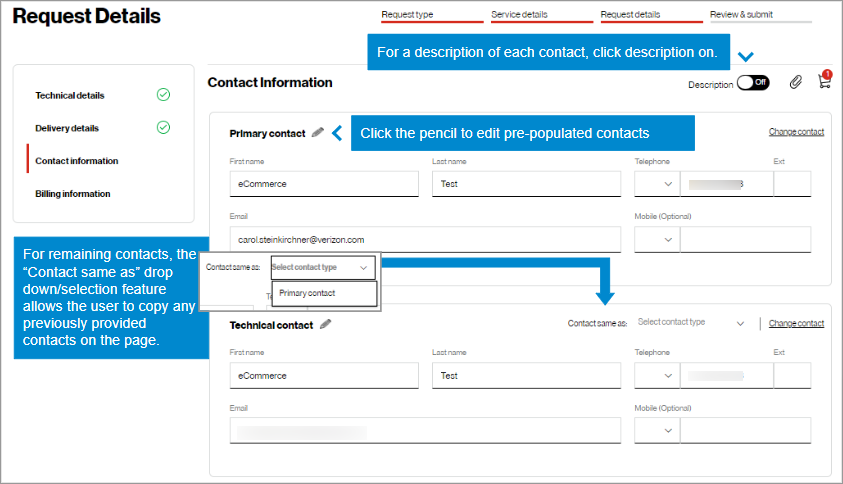This screenshot has width=843, height=484.
Task: Open Technical contact 'Contact same as' dropdown
Action: [692, 323]
